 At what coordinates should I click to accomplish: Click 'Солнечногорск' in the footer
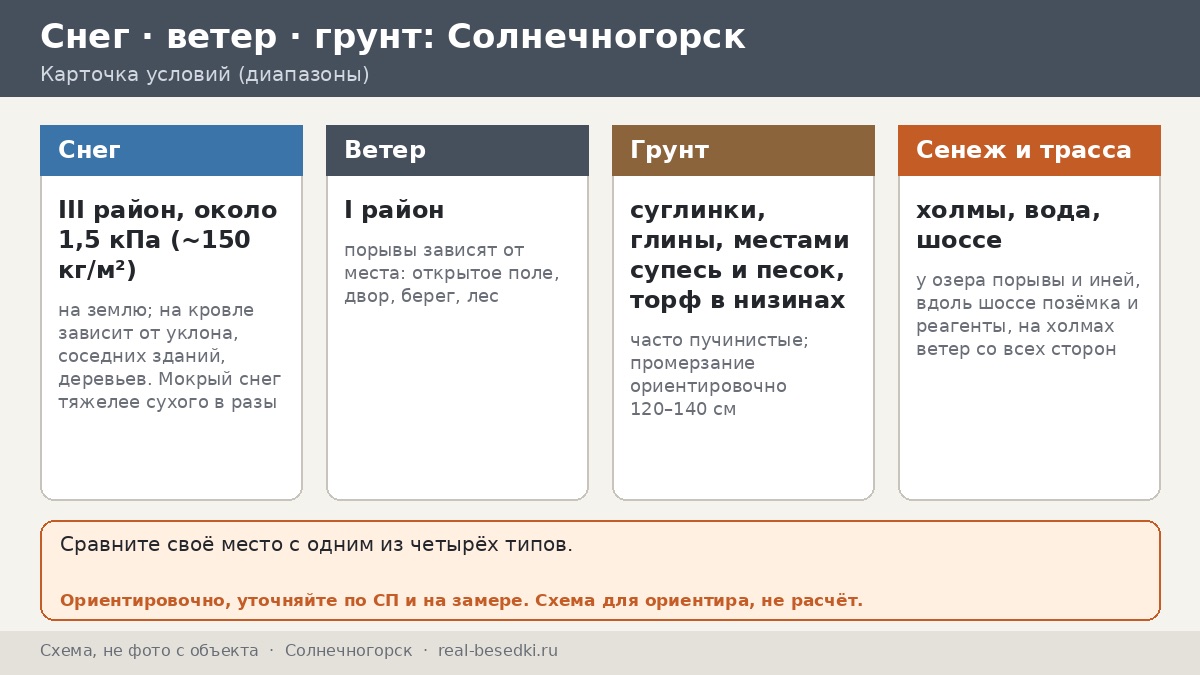click(348, 650)
